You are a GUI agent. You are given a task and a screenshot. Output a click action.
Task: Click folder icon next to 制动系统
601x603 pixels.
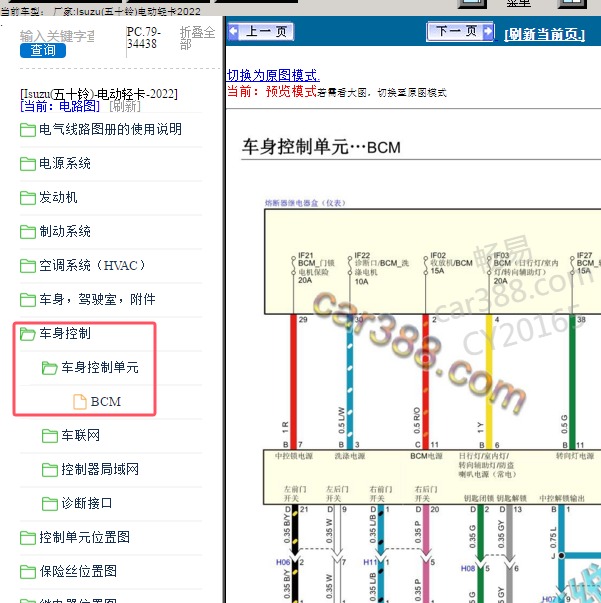click(x=28, y=232)
